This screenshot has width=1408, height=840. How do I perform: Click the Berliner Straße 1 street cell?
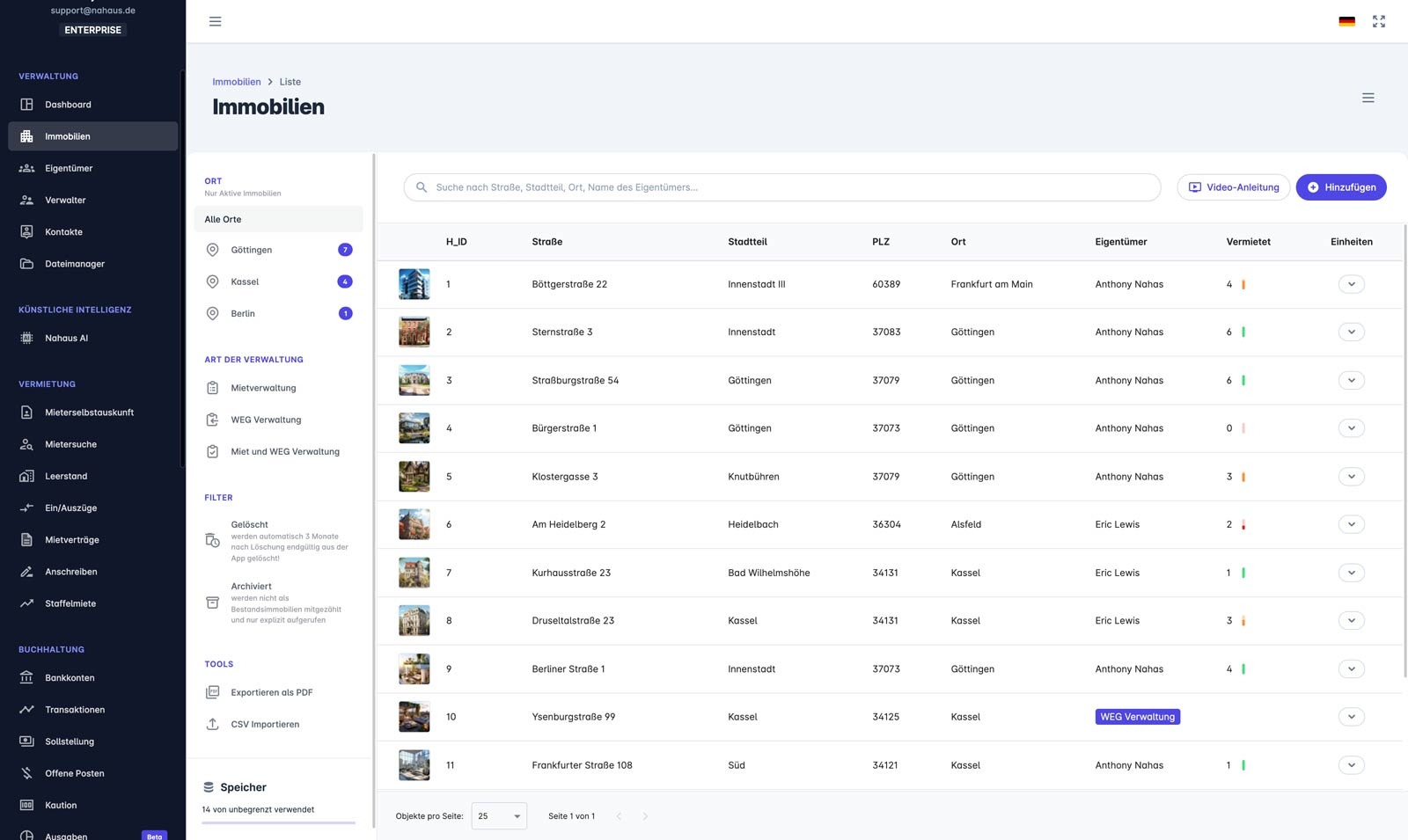pos(568,669)
